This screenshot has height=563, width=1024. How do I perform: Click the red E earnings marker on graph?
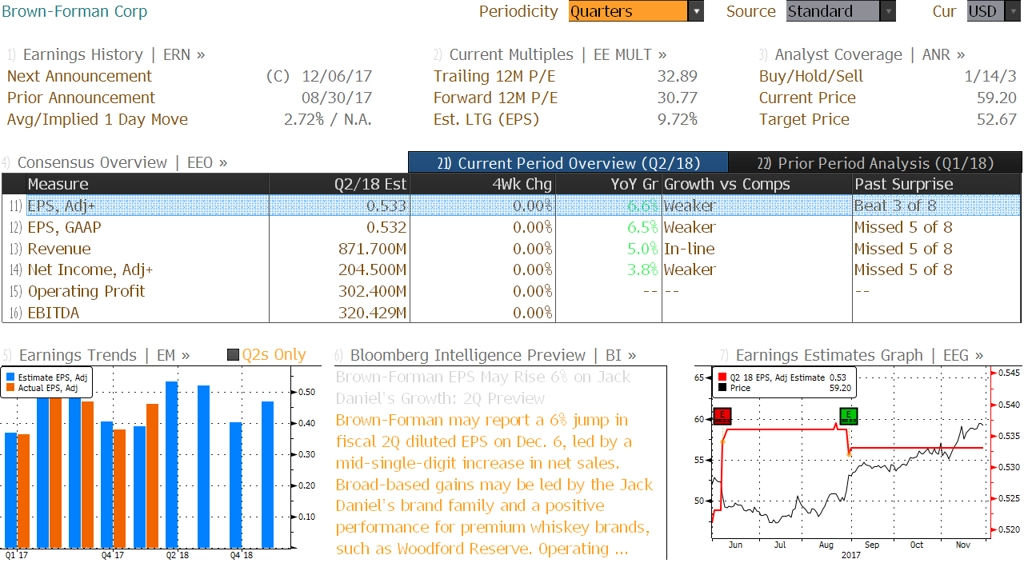coord(722,416)
